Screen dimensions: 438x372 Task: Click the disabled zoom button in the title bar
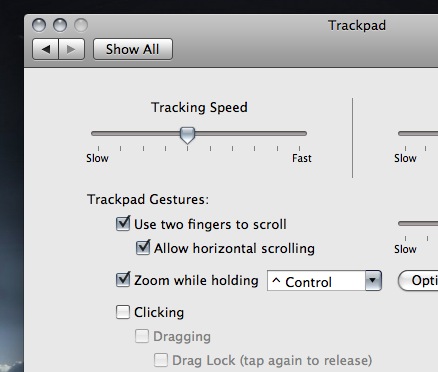click(81, 25)
